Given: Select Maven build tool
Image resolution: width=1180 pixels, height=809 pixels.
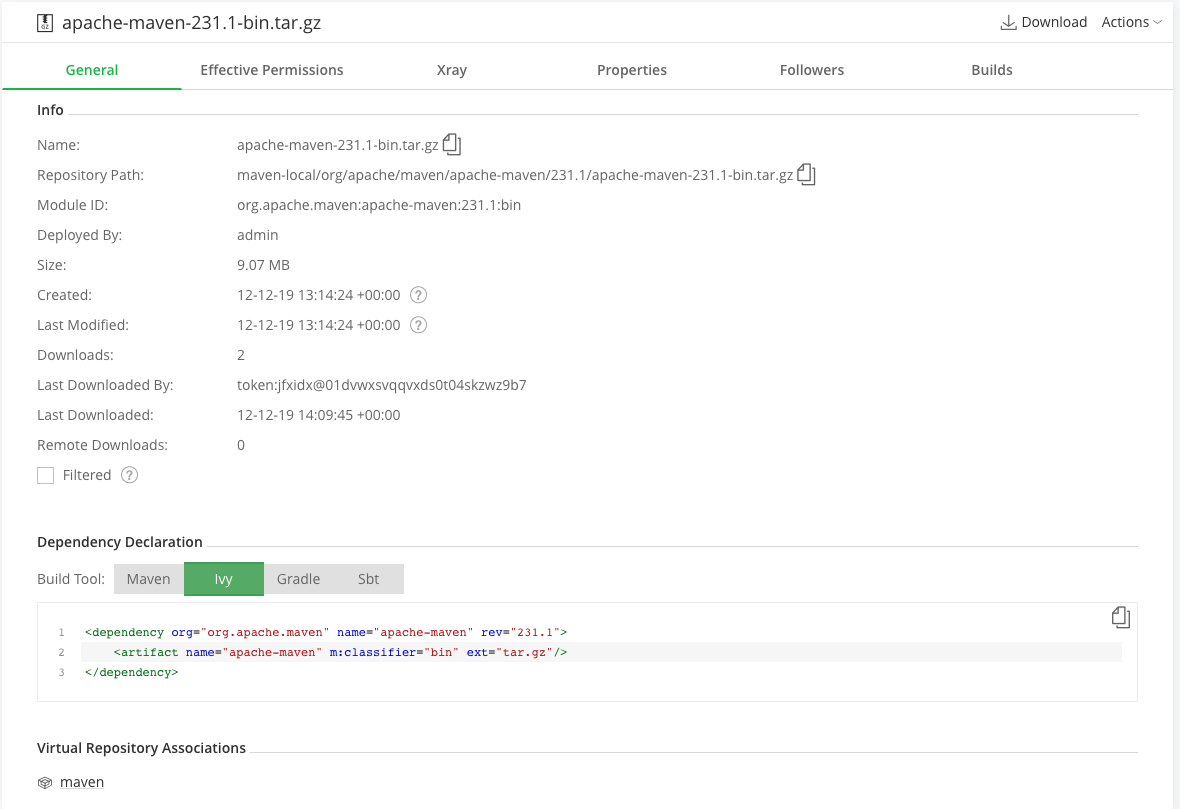Looking at the screenshot, I should [148, 579].
